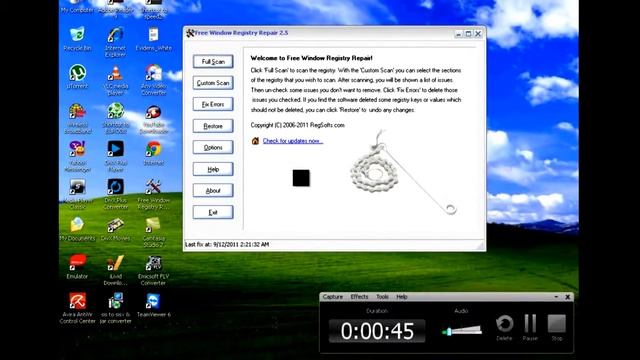The height and width of the screenshot is (360, 640).
Task: Pause the screen recording
Action: (530, 323)
